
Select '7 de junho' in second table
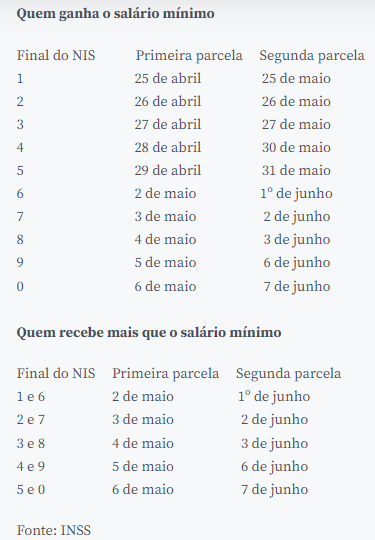point(274,490)
